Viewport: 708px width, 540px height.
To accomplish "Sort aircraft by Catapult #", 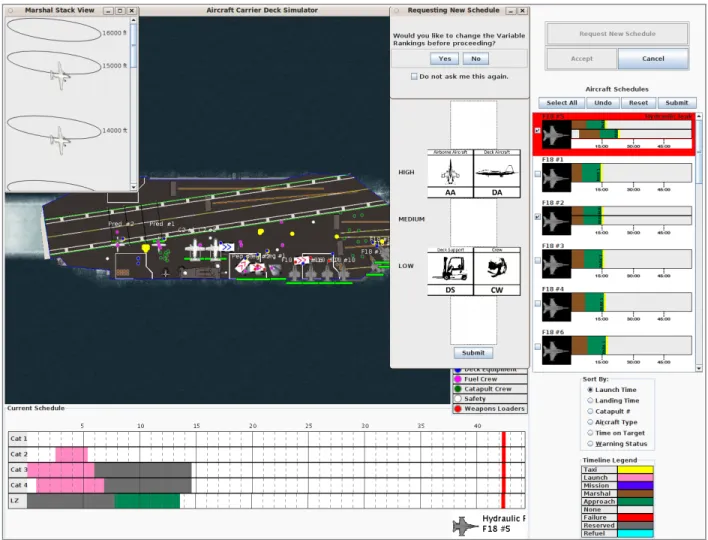I will click(590, 411).
